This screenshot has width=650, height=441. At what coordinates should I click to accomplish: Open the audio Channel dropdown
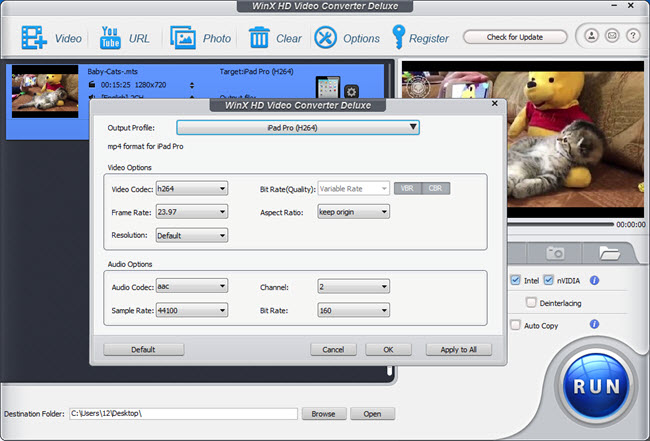tap(353, 286)
